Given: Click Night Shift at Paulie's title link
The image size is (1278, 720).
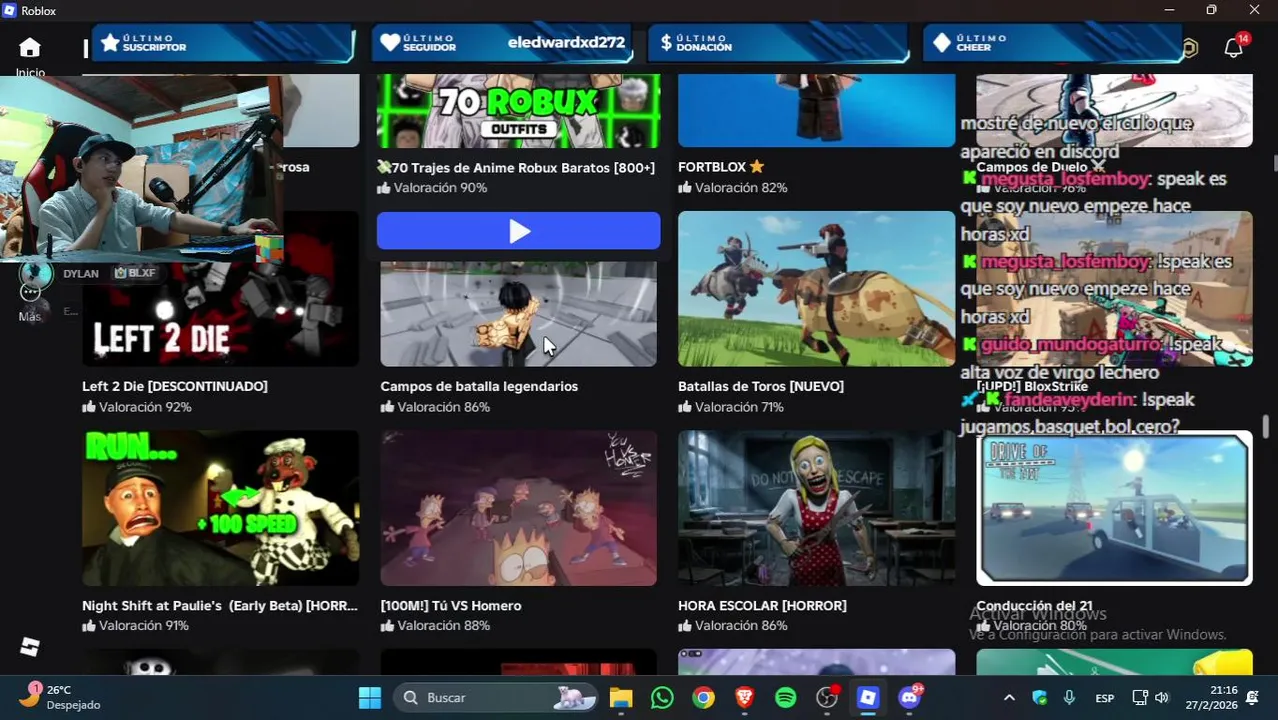Looking at the screenshot, I should point(220,605).
